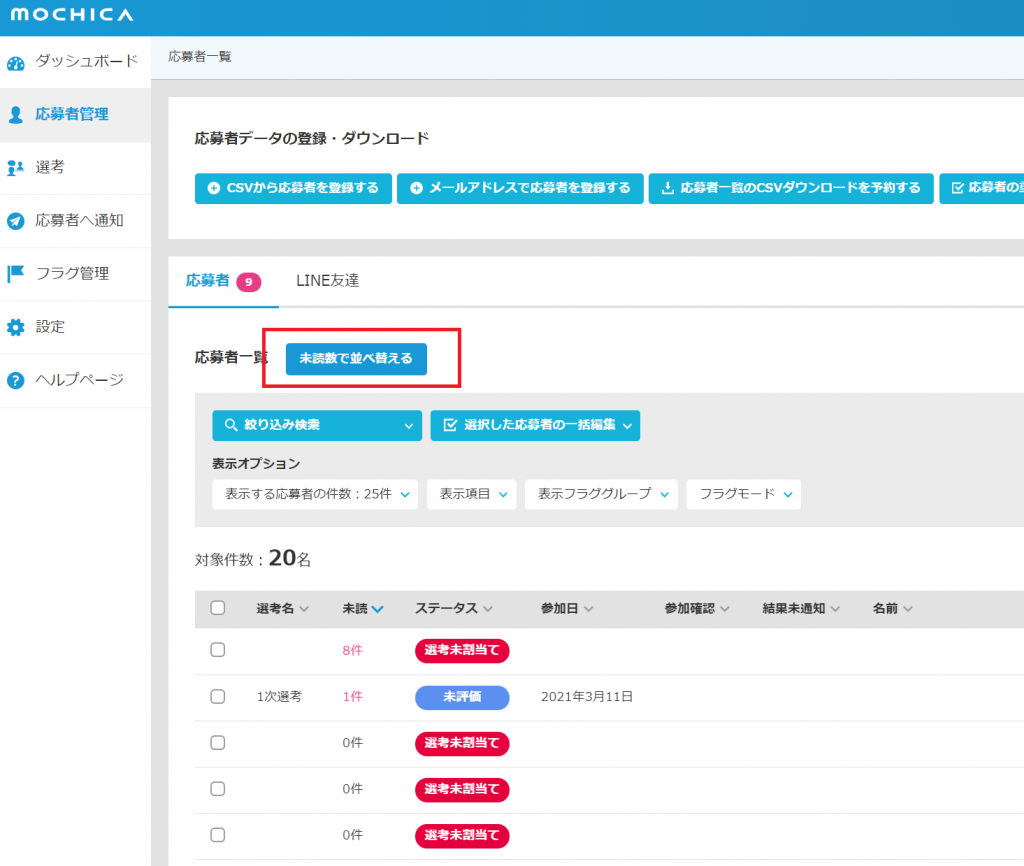
Task: Click the 選考 people icon in sidebar
Action: pyautogui.click(x=15, y=168)
